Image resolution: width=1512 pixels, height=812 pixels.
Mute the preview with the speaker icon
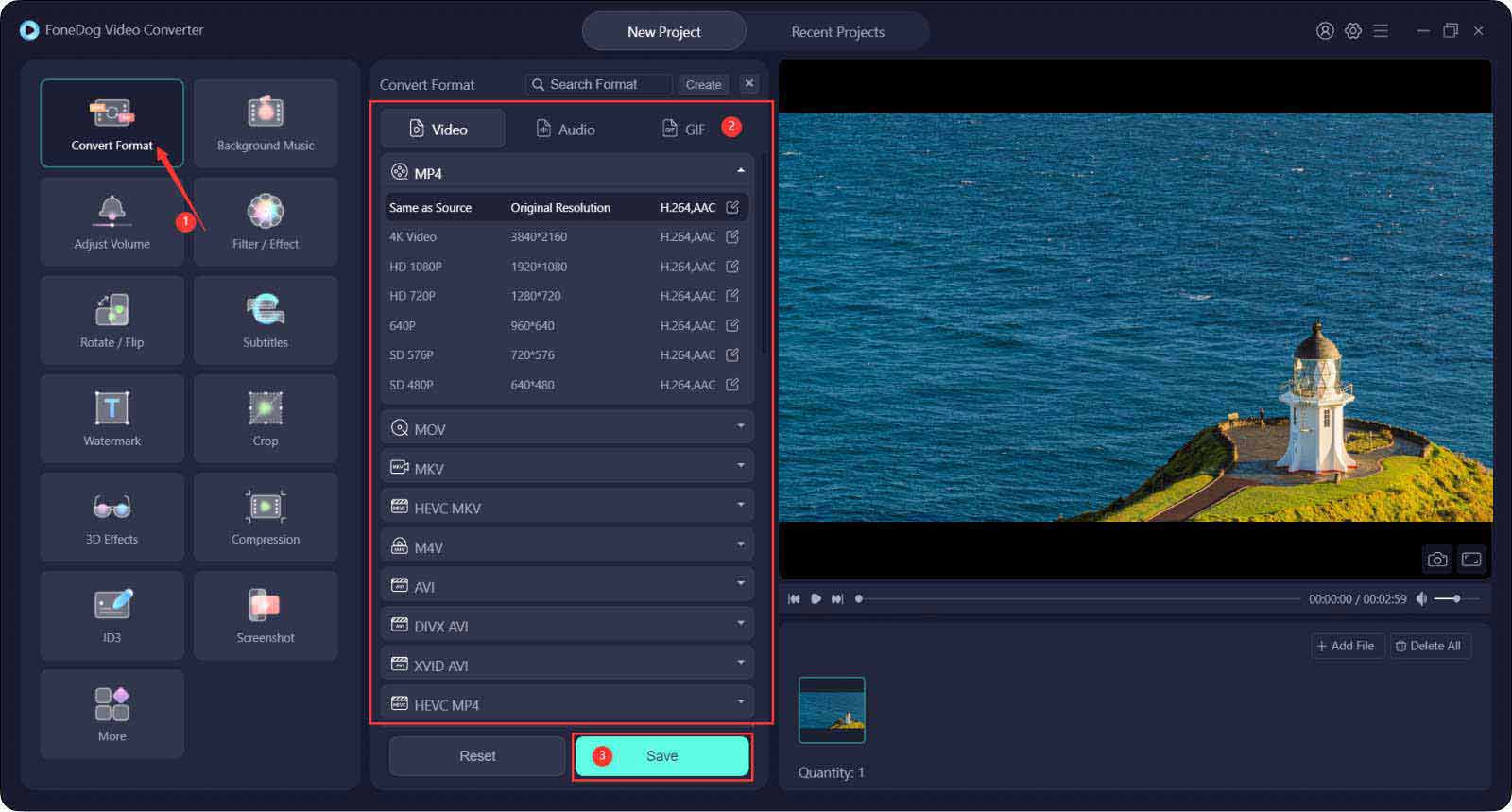1421,599
